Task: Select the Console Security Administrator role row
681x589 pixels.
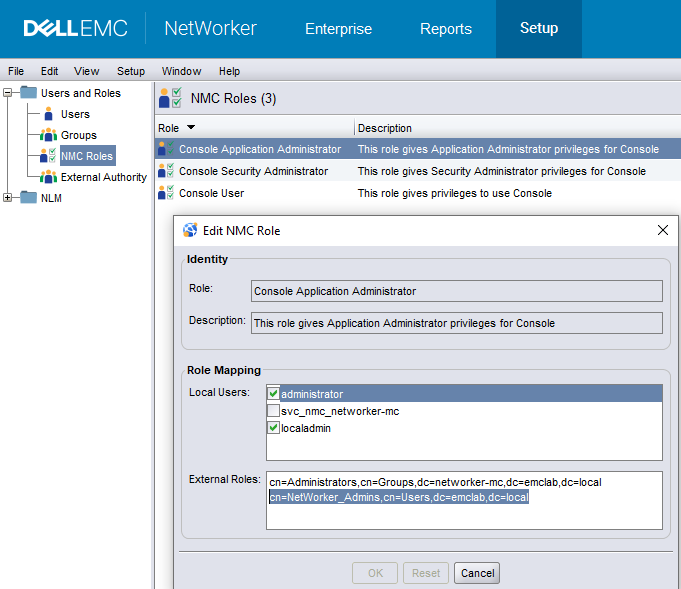Action: [x=418, y=171]
